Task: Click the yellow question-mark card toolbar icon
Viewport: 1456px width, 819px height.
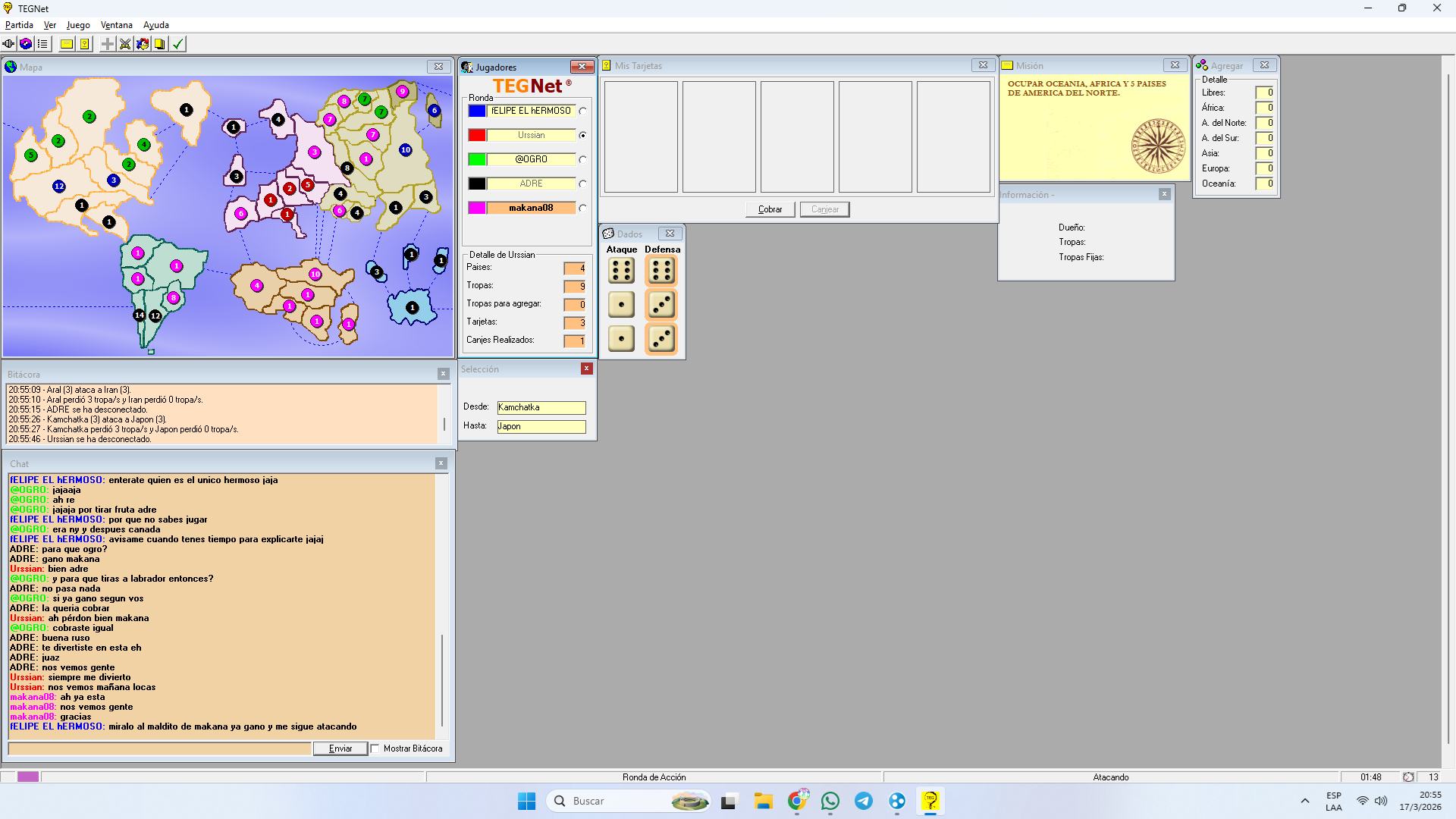Action: point(85,44)
